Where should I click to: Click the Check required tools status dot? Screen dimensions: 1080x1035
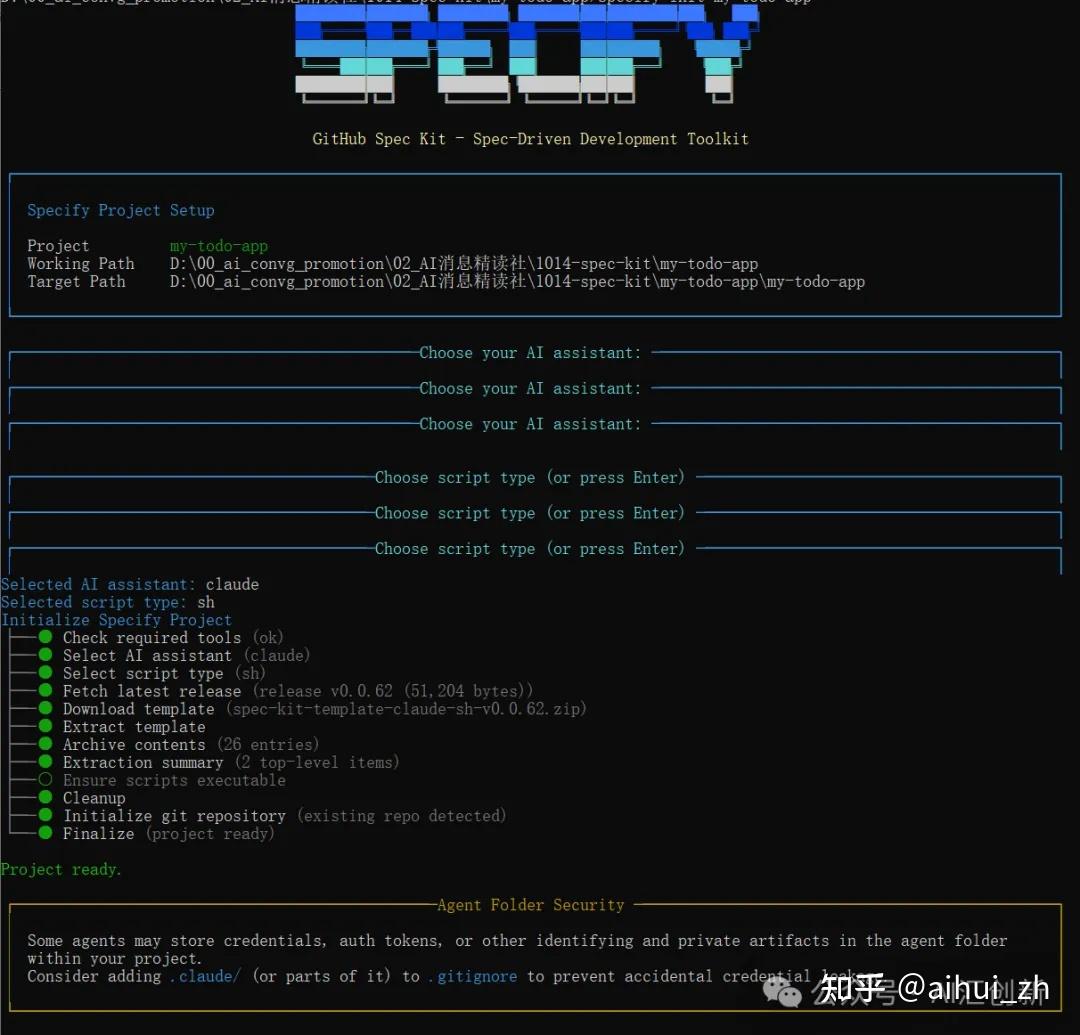(44, 637)
